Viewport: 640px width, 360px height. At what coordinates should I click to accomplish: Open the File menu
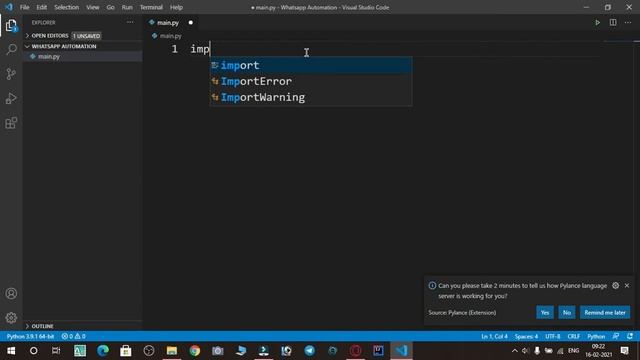(x=24, y=7)
